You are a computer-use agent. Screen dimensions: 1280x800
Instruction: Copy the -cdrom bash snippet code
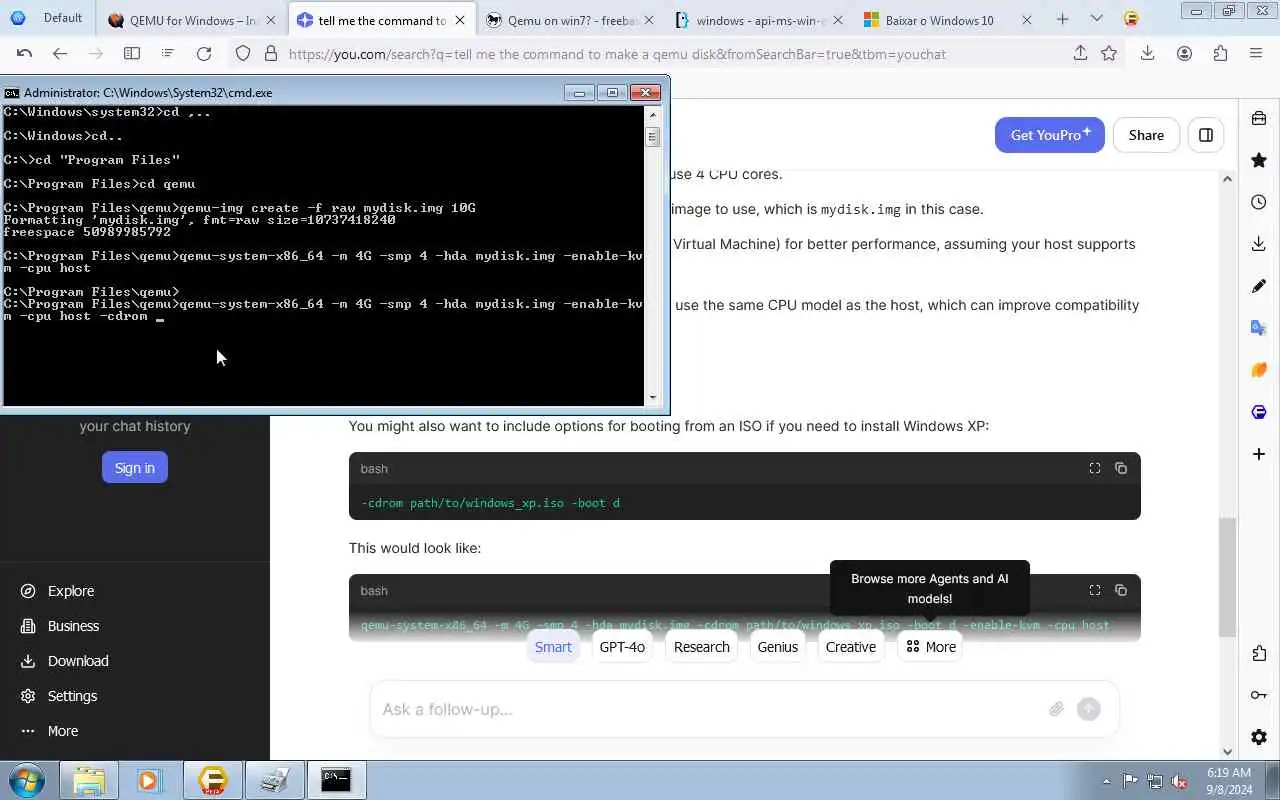coord(1121,468)
